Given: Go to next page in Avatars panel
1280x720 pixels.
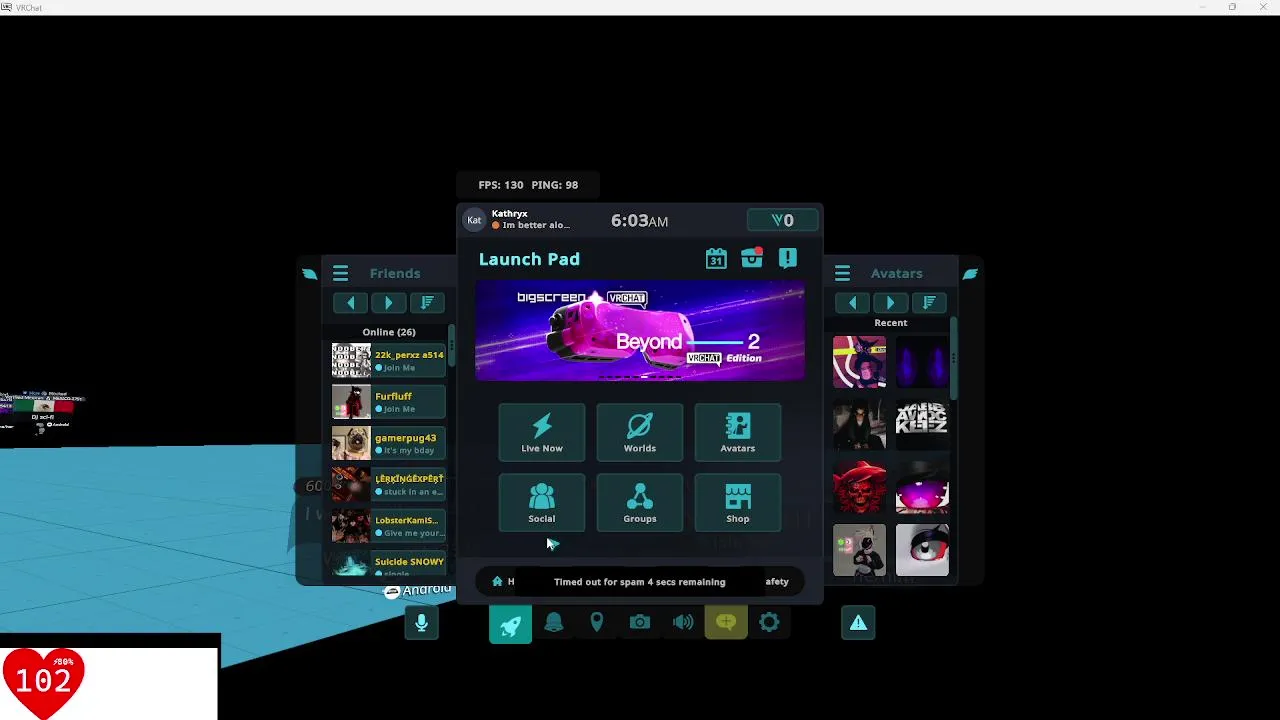Looking at the screenshot, I should click(x=890, y=303).
